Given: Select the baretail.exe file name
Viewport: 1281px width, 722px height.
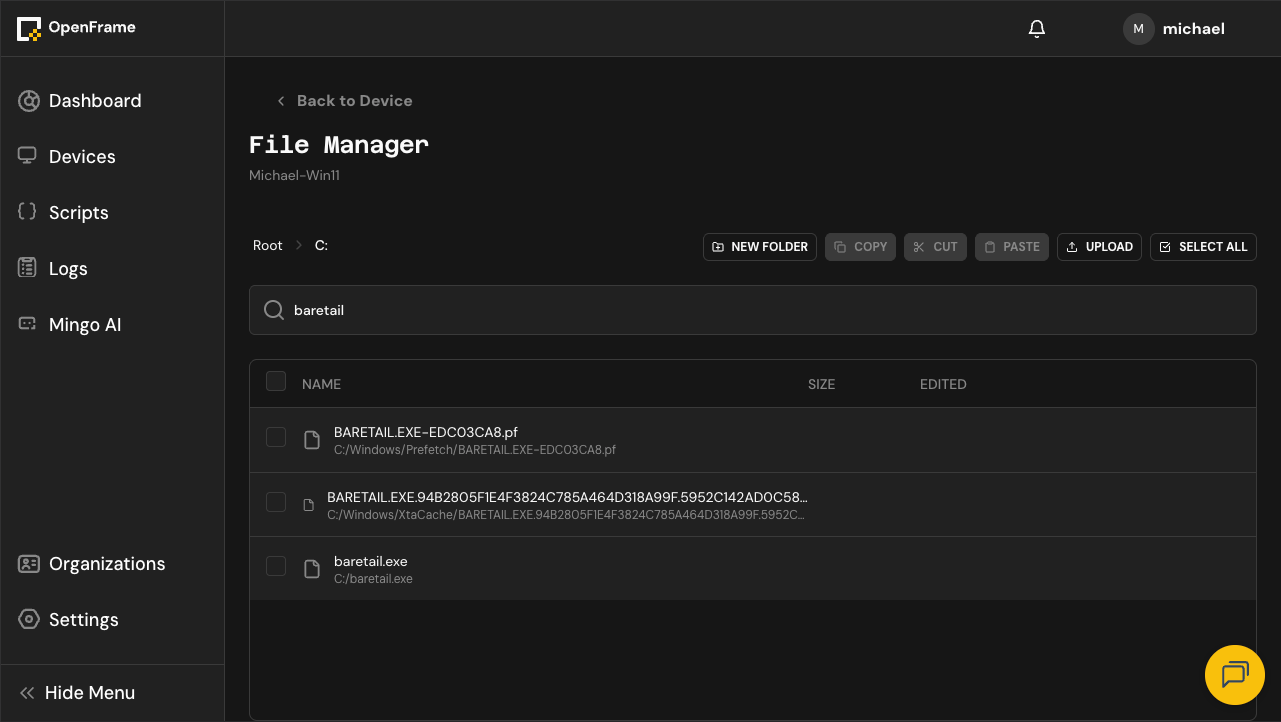Looking at the screenshot, I should [371, 561].
